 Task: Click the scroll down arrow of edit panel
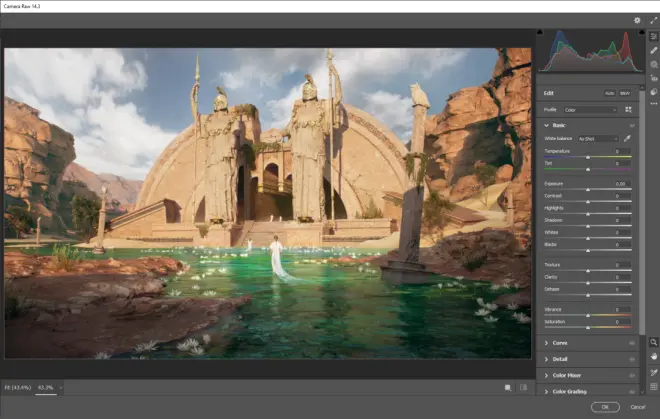click(641, 392)
